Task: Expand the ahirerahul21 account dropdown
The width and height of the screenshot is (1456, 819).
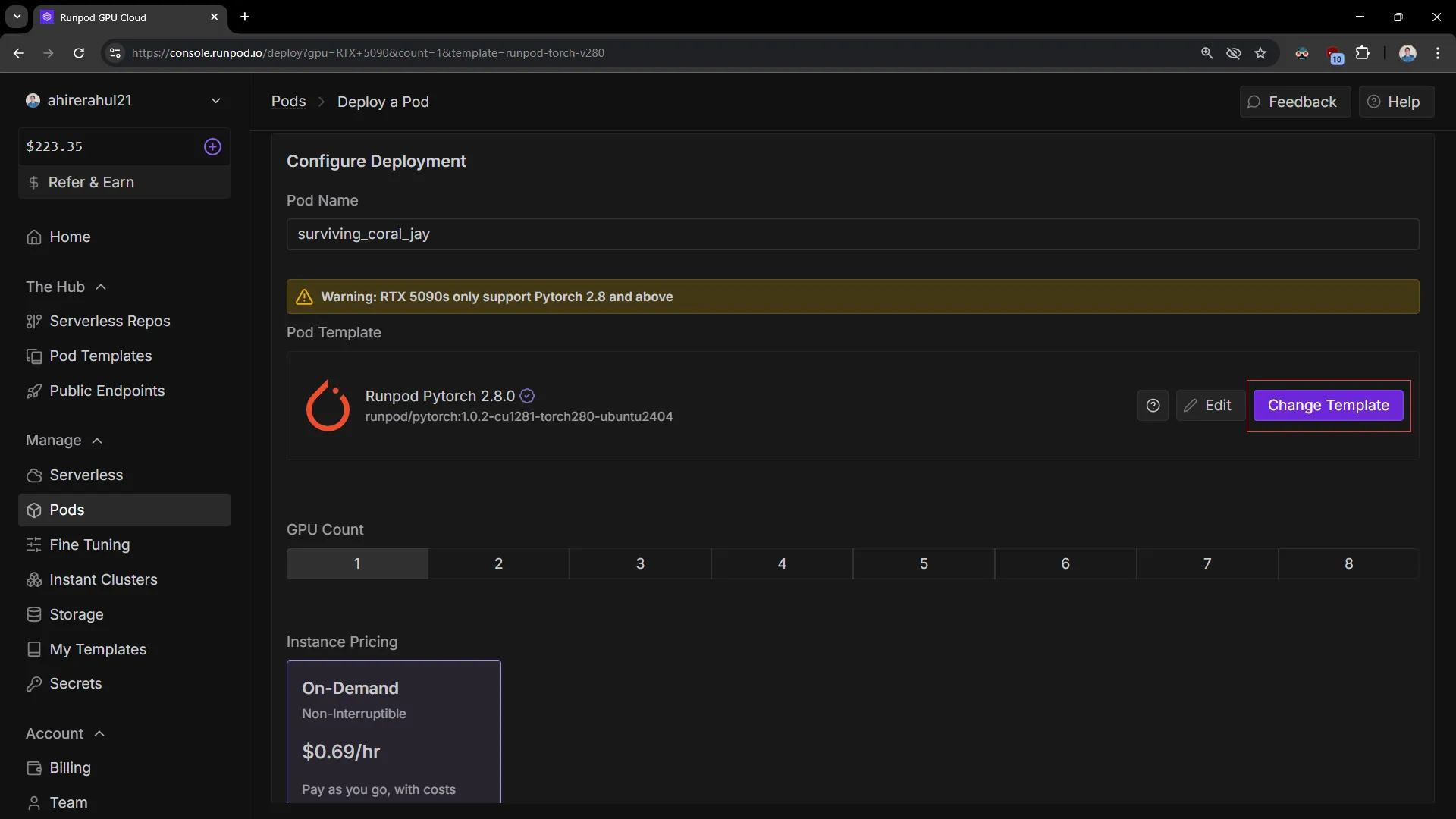Action: (215, 100)
